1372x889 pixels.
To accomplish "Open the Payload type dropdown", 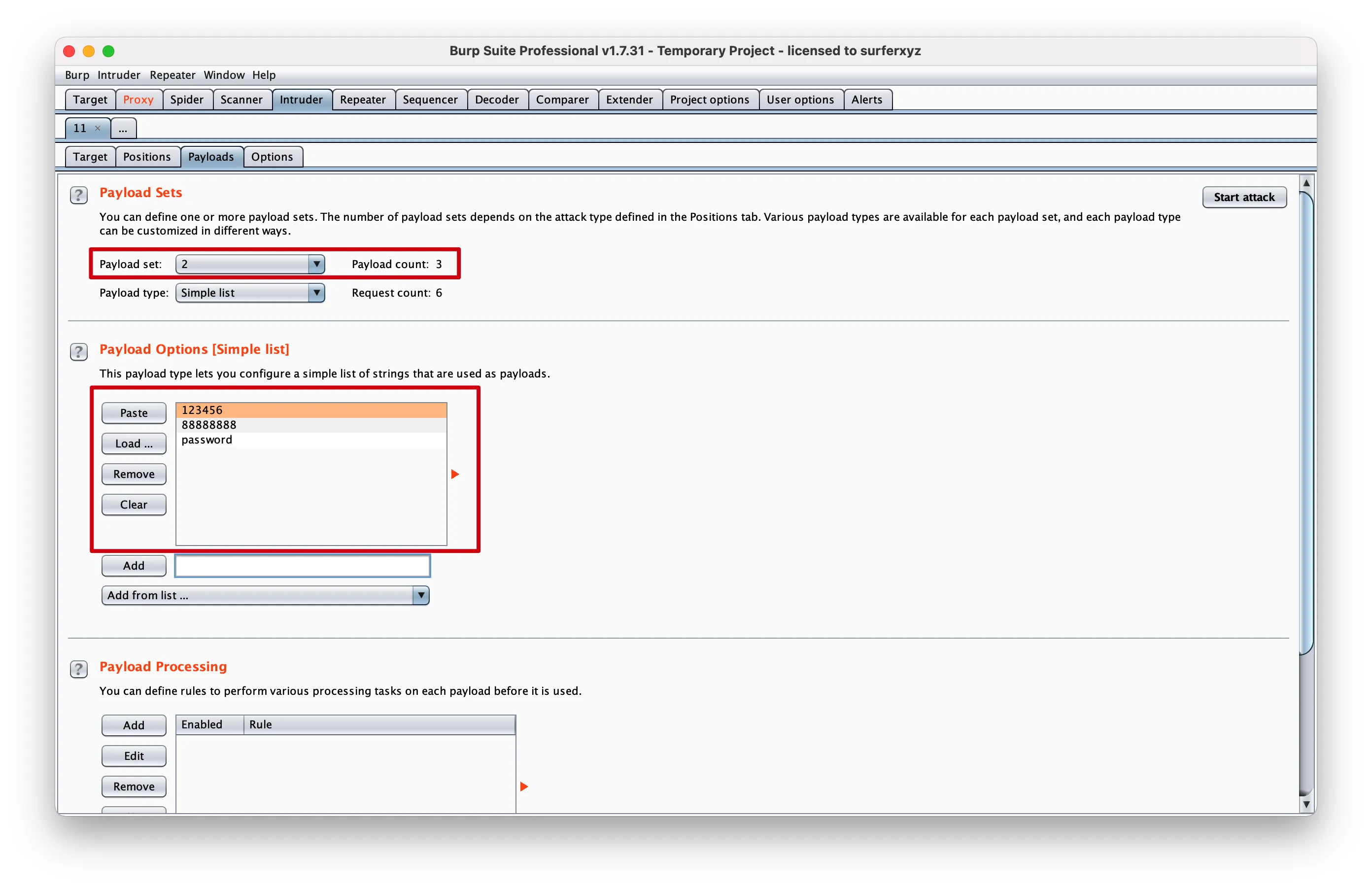I will (x=250, y=293).
